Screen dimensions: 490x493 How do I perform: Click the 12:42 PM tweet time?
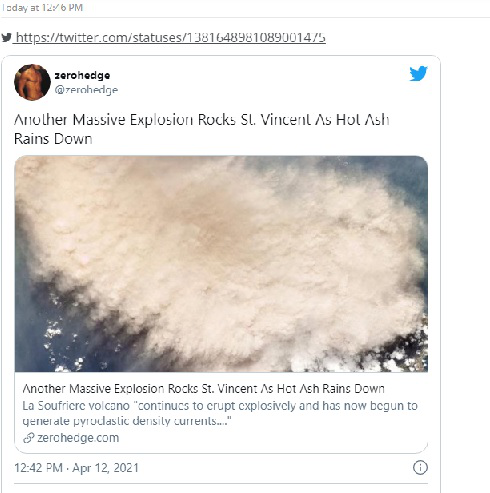pyautogui.click(x=38, y=468)
